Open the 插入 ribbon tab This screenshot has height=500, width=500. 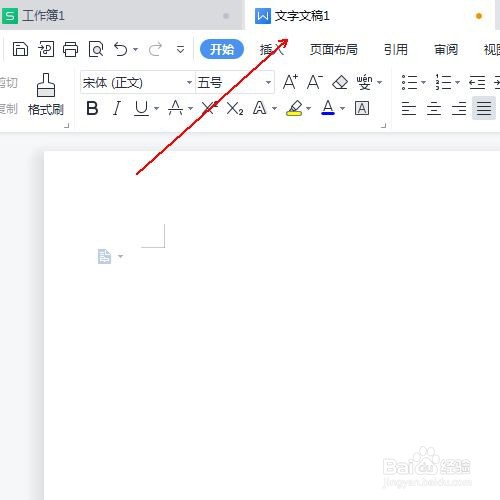tap(272, 50)
